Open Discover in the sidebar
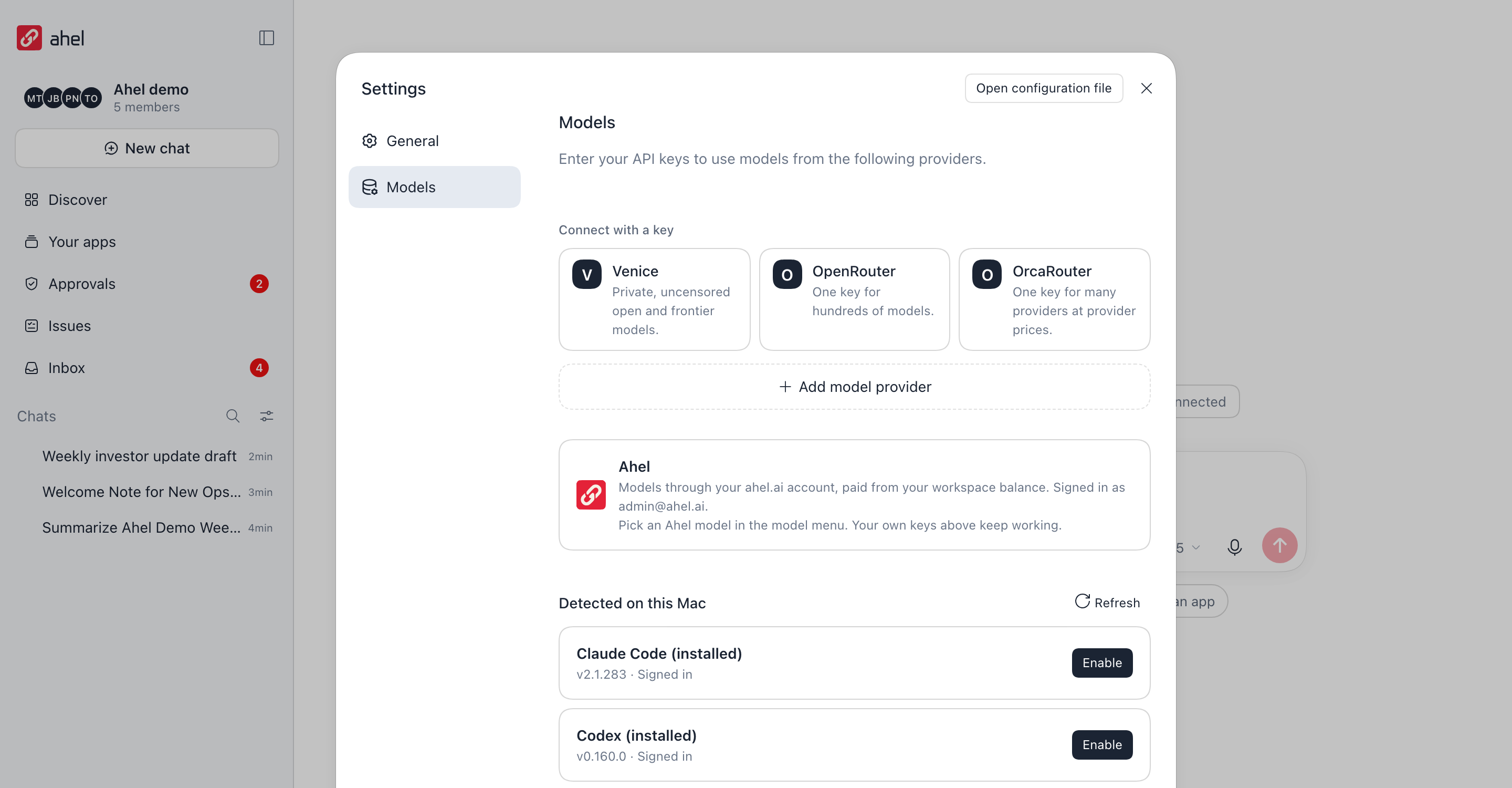 (147, 200)
